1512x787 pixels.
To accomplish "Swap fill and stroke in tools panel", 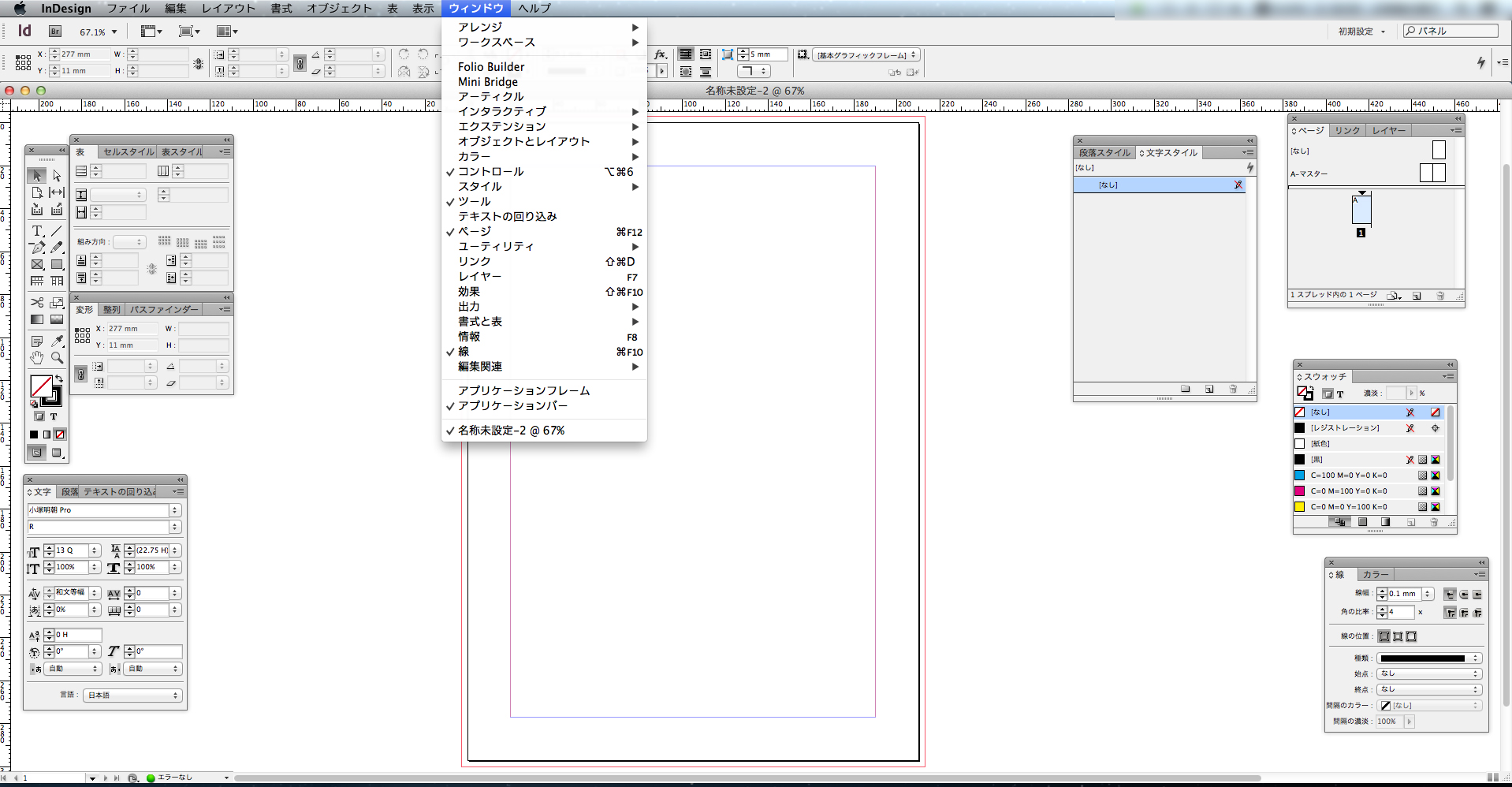I will [x=59, y=379].
